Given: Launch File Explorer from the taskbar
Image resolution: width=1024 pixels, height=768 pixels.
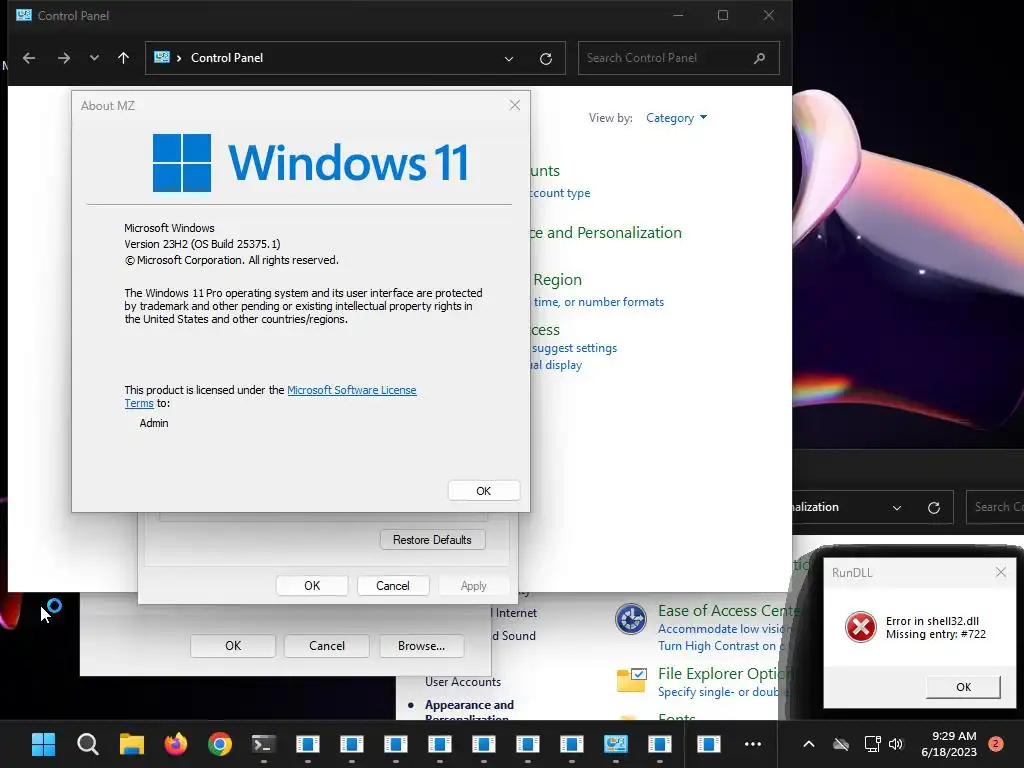Looking at the screenshot, I should (x=131, y=744).
